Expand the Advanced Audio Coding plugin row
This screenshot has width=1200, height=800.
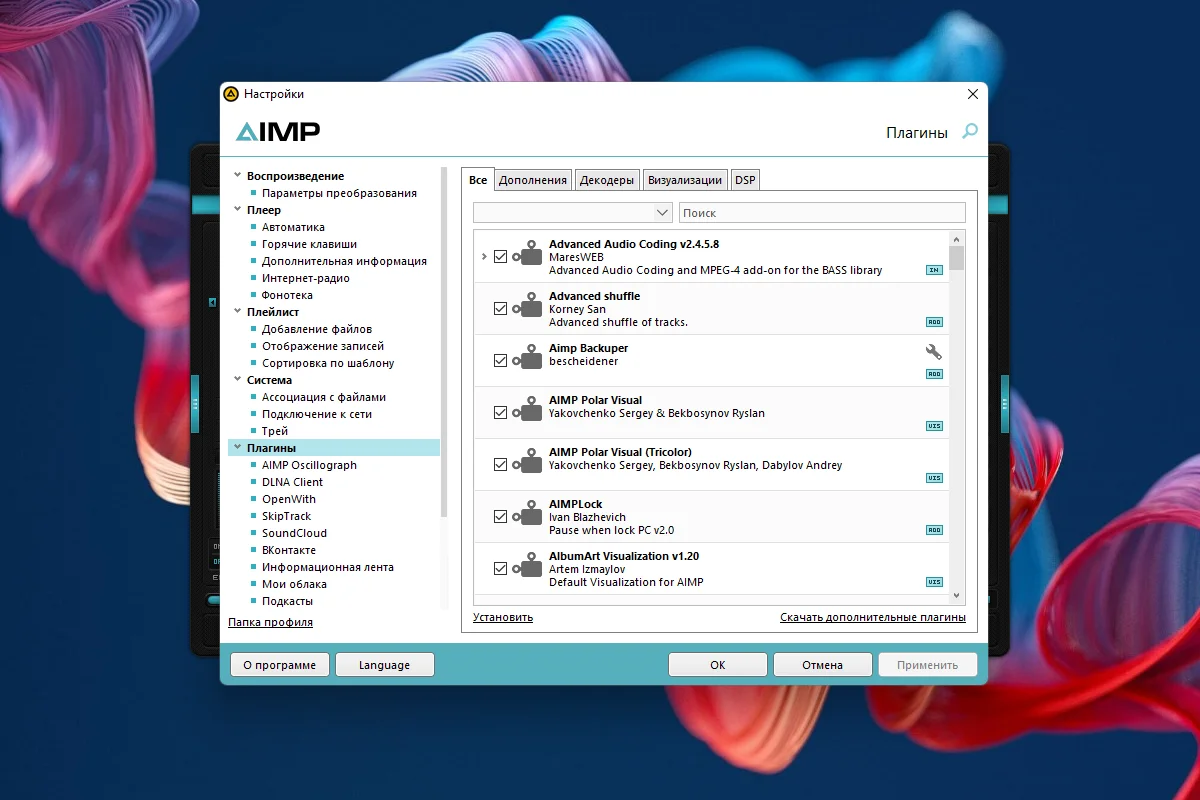pos(484,257)
